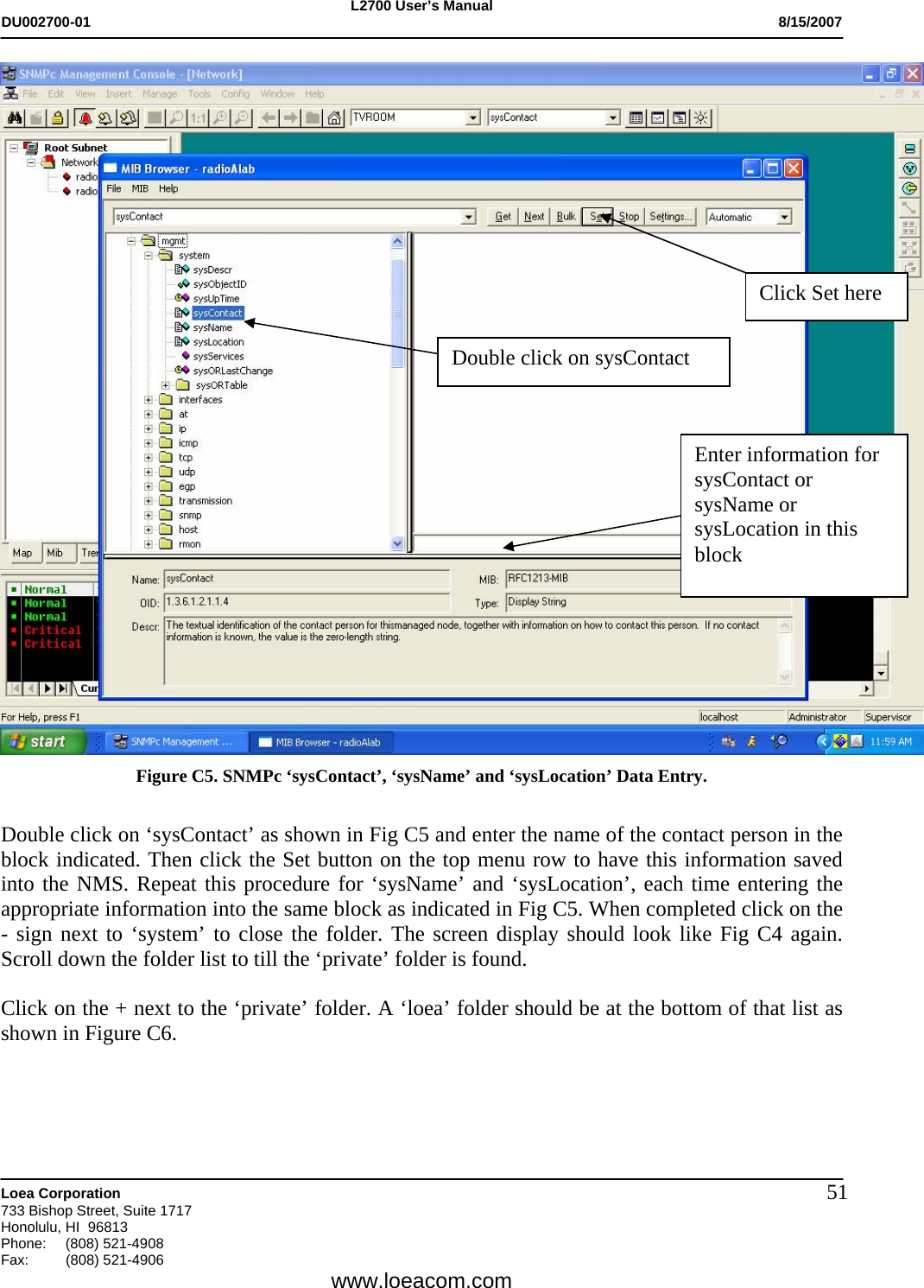Open the Automatic mode dropdown
This screenshot has height=1288, width=924.
click(x=785, y=216)
